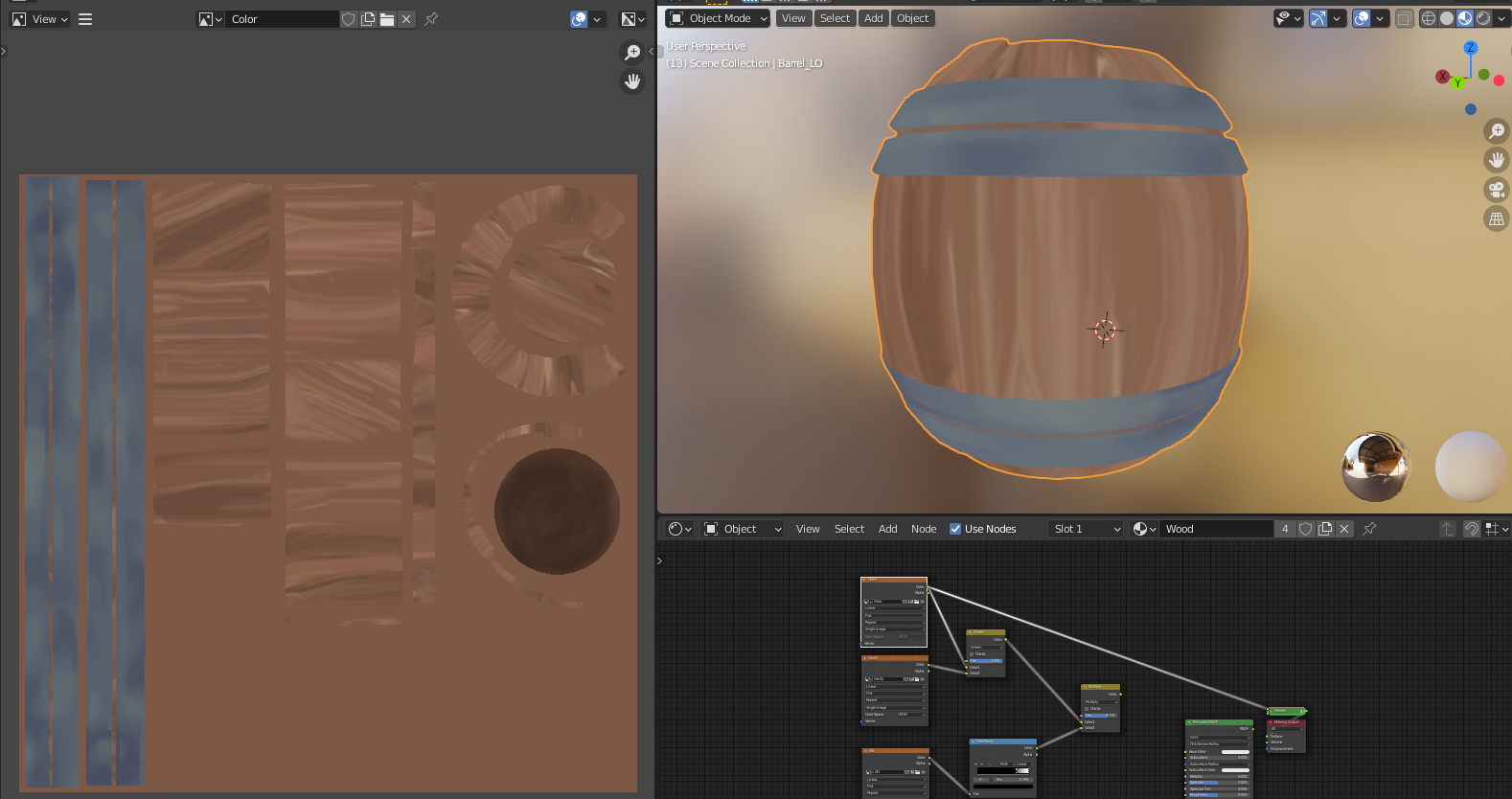Screen dimensions: 1512x799
Task: Click the zoom magnifier icon in 3D viewport
Action: tap(1496, 131)
